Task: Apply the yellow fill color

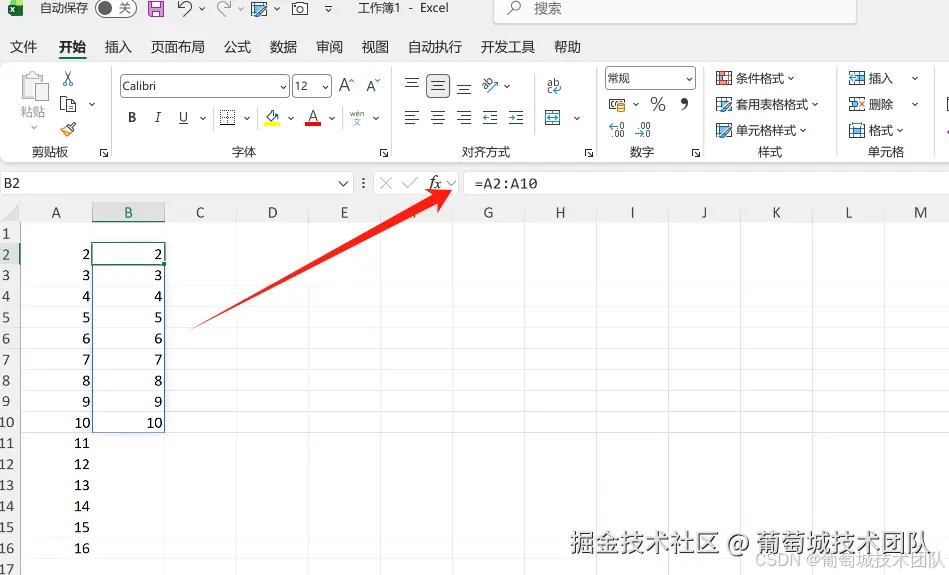Action: [x=272, y=117]
